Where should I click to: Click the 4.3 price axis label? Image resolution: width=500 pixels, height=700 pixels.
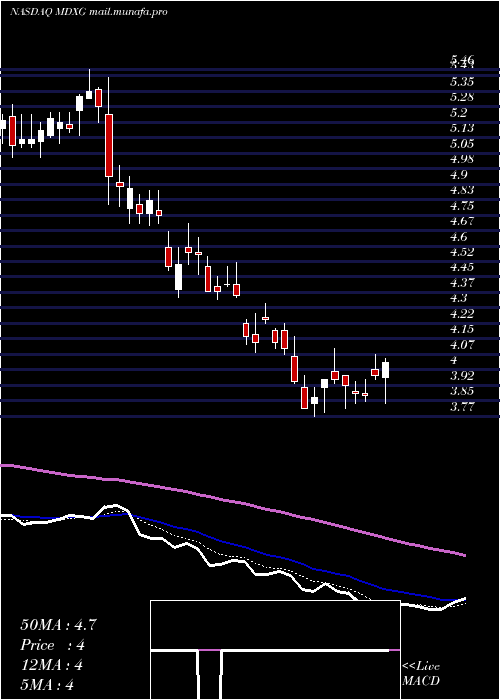tap(459, 298)
